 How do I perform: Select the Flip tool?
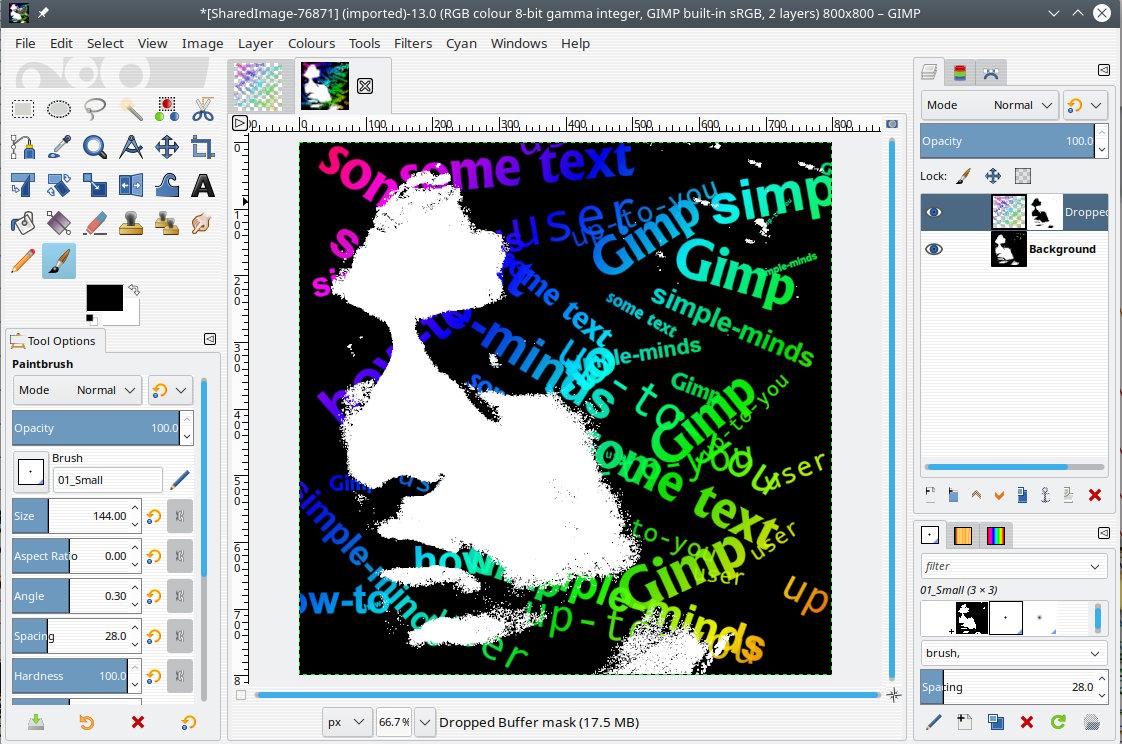(x=131, y=185)
